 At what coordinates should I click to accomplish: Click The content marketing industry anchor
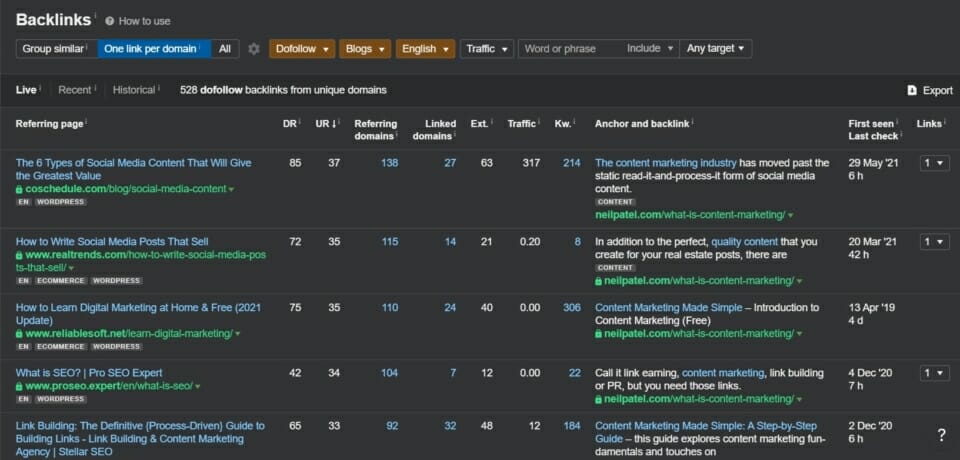coord(666,163)
